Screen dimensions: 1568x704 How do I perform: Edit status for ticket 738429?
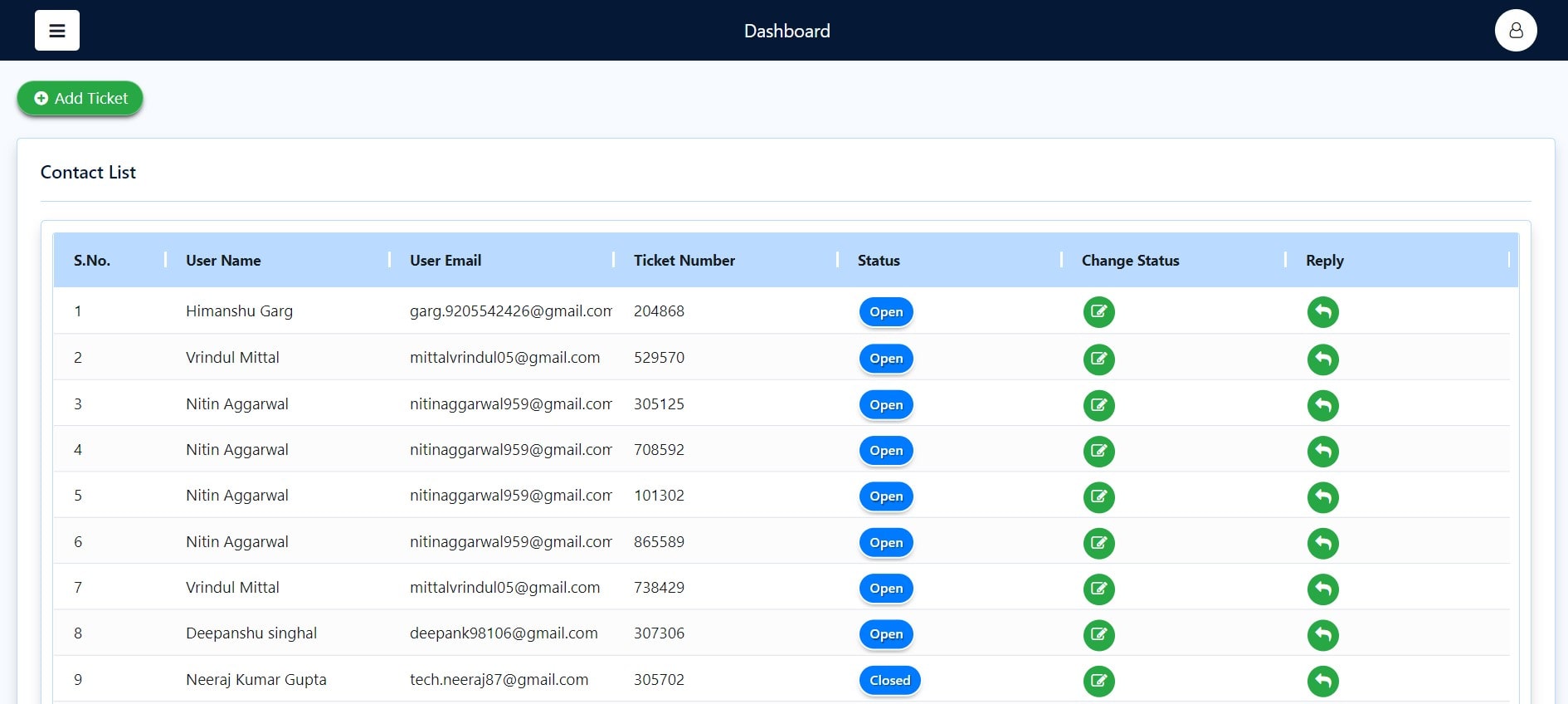click(1099, 589)
